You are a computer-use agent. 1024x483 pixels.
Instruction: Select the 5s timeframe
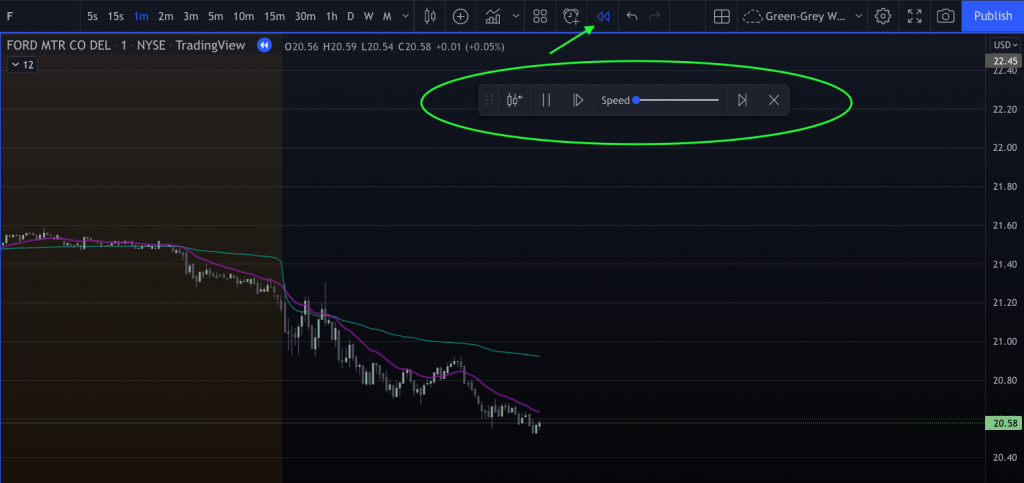point(92,16)
